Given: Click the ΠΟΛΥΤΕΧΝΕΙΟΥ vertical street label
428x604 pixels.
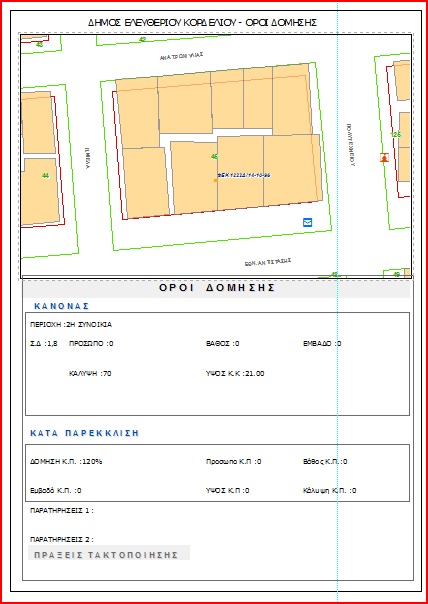Looking at the screenshot, I should click(350, 145).
